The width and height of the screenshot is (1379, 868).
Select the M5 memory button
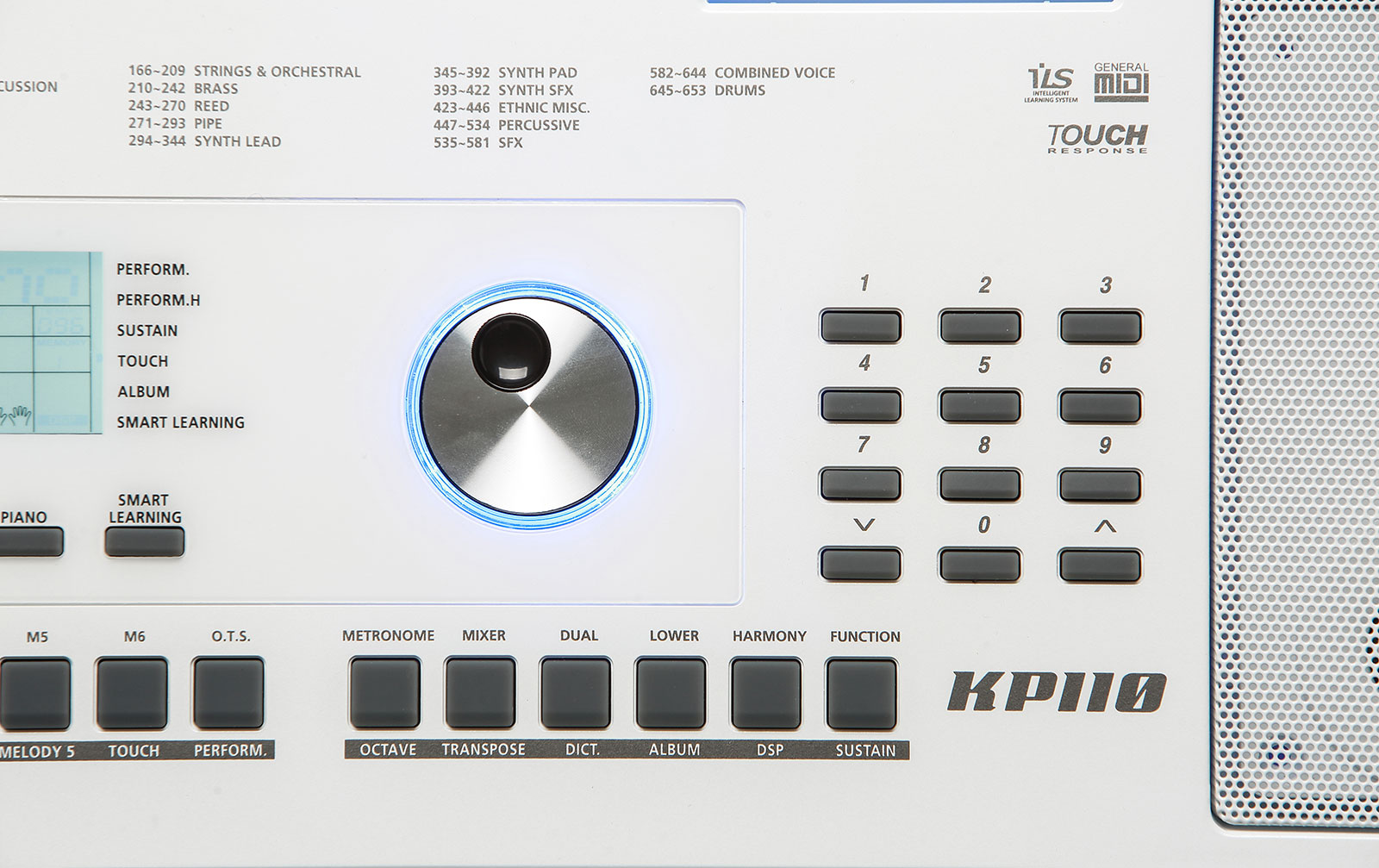click(34, 694)
